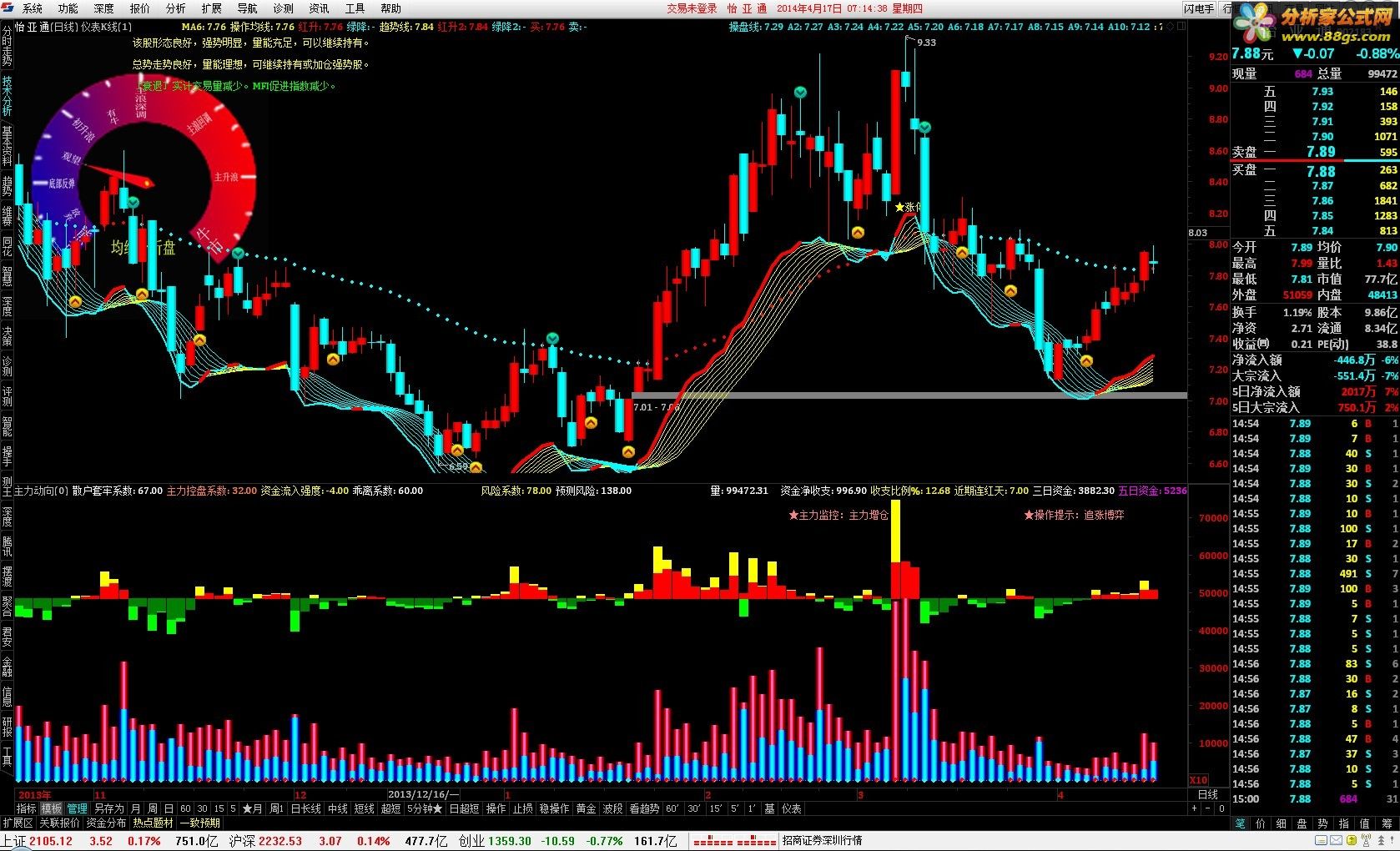The width and height of the screenshot is (1400, 851).
Task: Open the 研报 sidebar tab
Action: (7, 727)
